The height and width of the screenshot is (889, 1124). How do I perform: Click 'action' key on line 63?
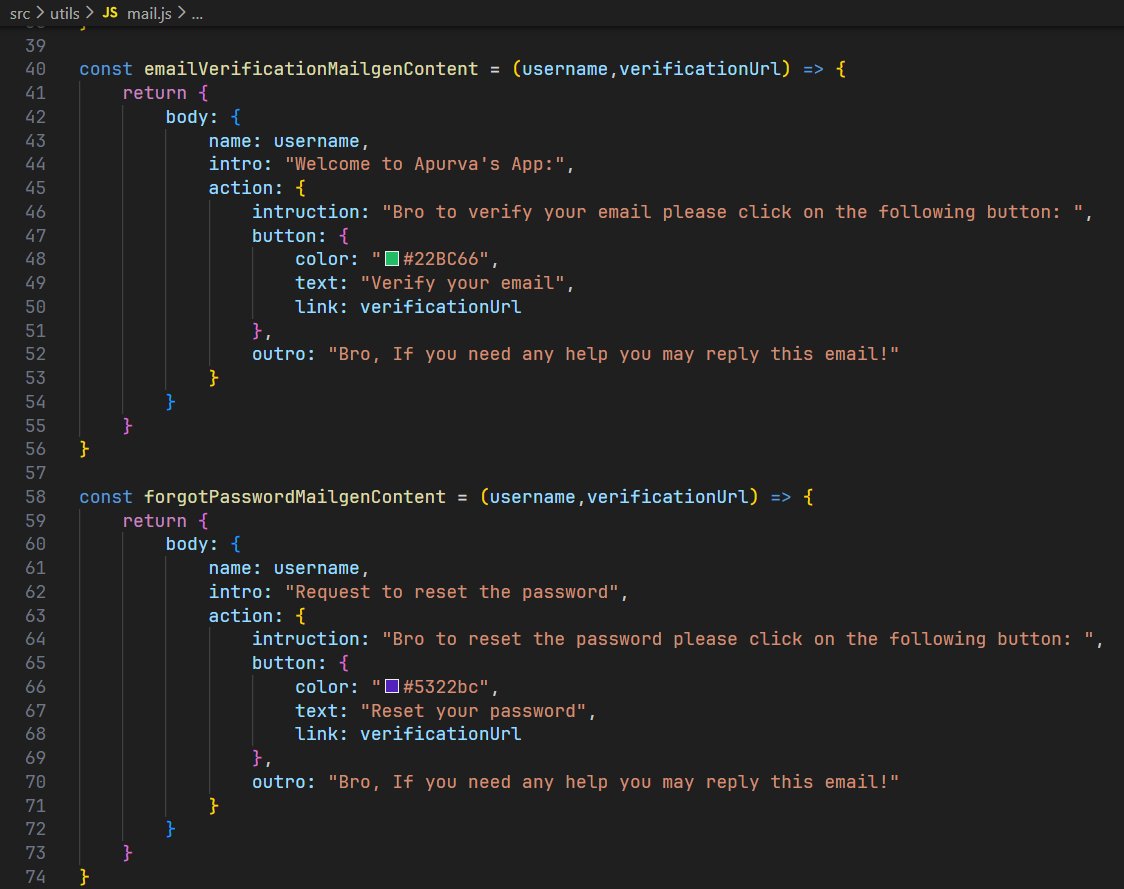[x=240, y=616]
